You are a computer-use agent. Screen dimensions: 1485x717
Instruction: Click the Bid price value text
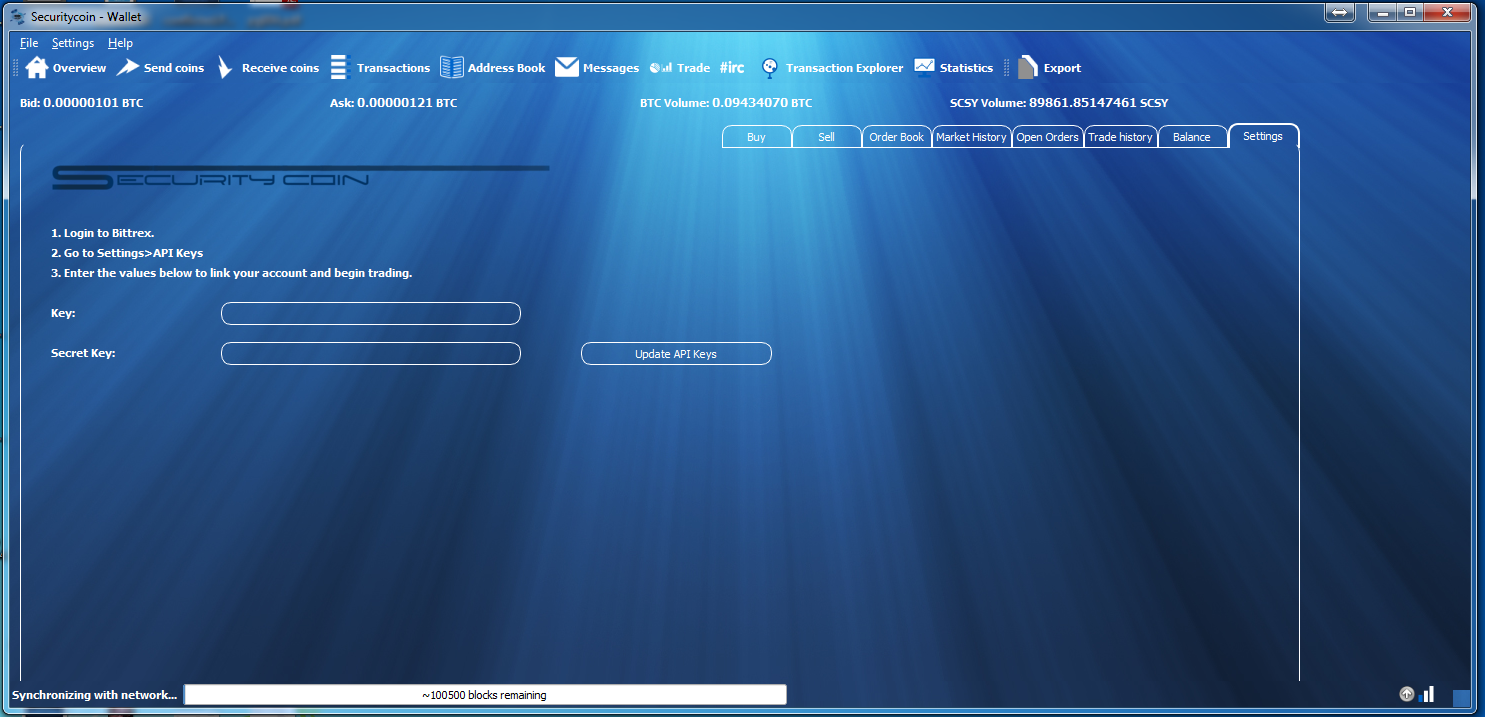pyautogui.click(x=93, y=102)
